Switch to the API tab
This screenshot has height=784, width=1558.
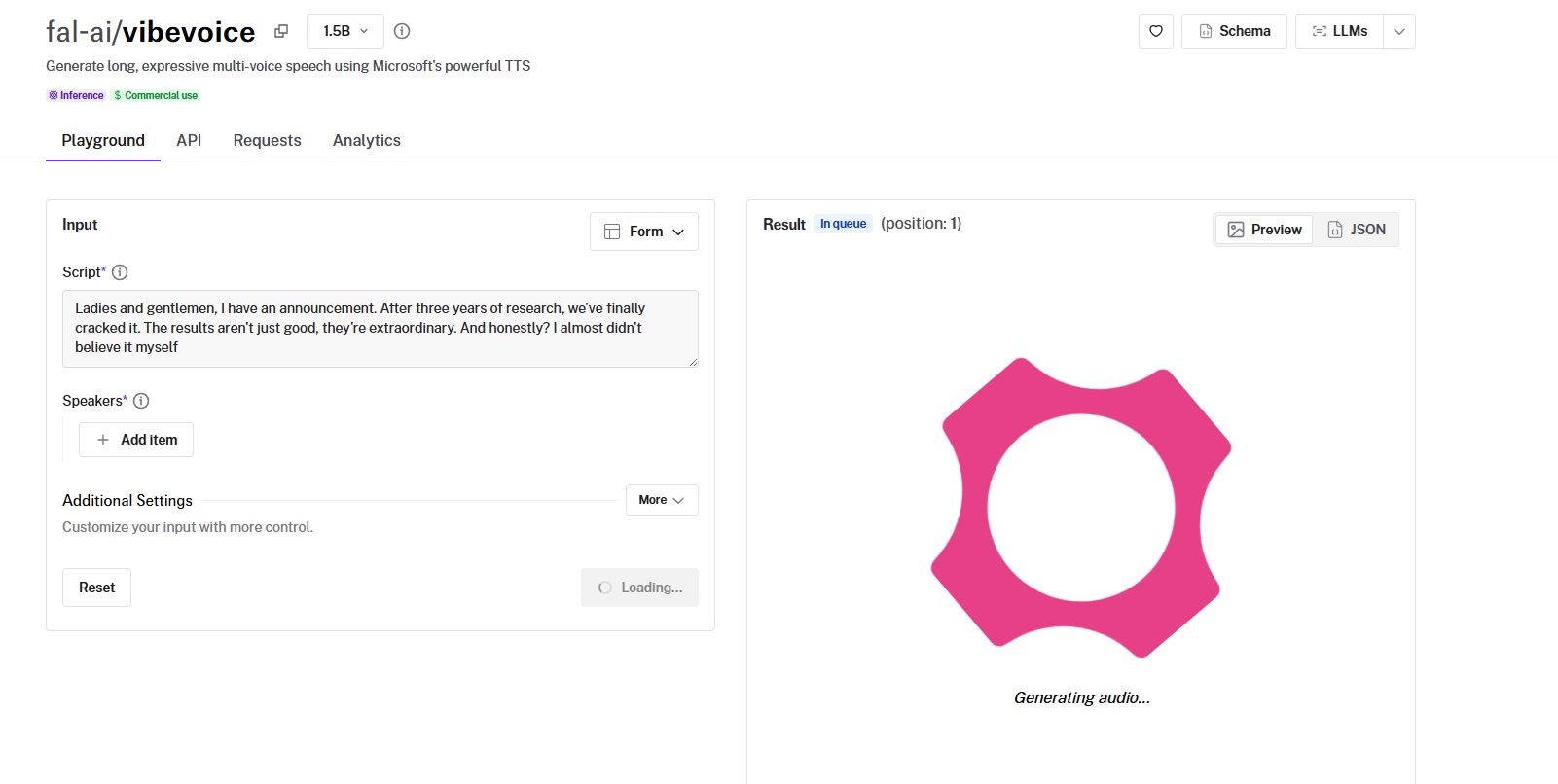pos(189,140)
